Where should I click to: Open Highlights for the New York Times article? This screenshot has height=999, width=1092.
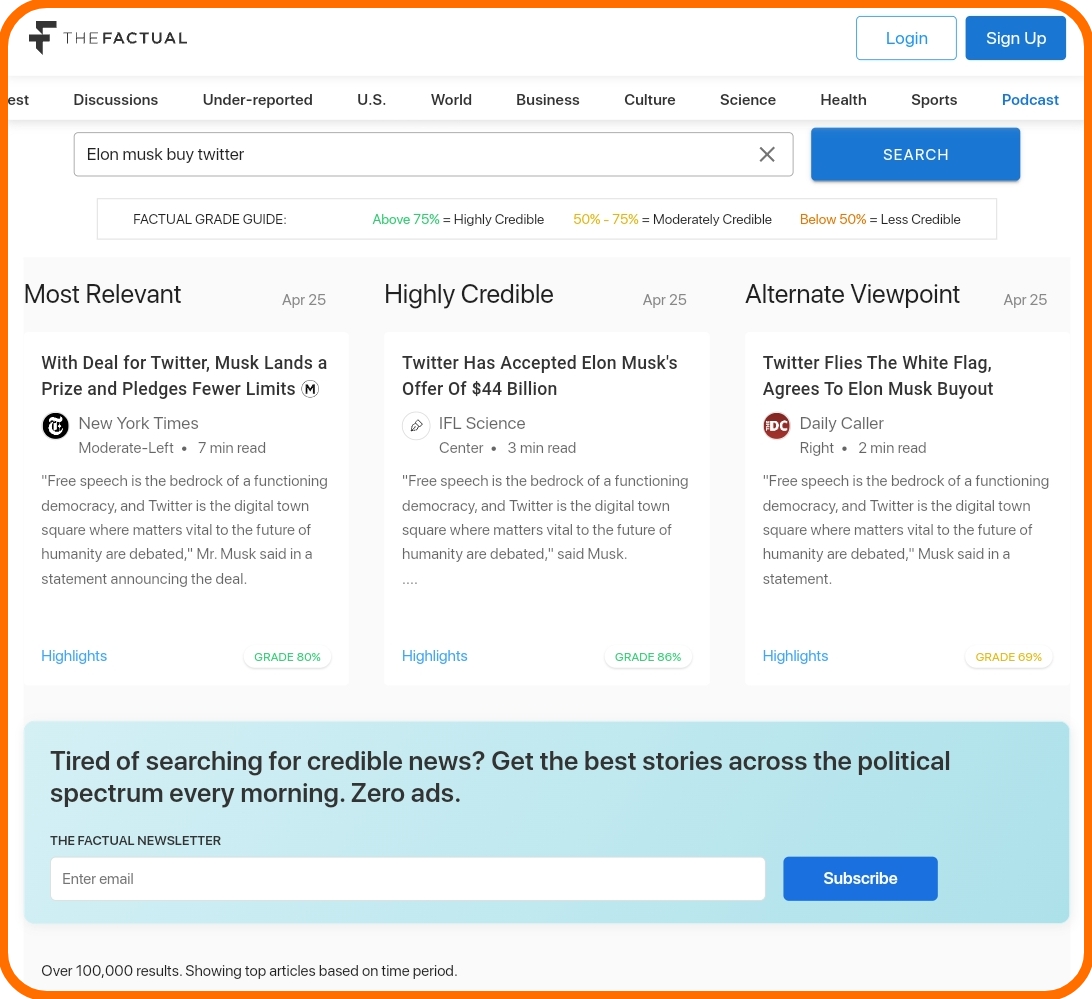74,656
